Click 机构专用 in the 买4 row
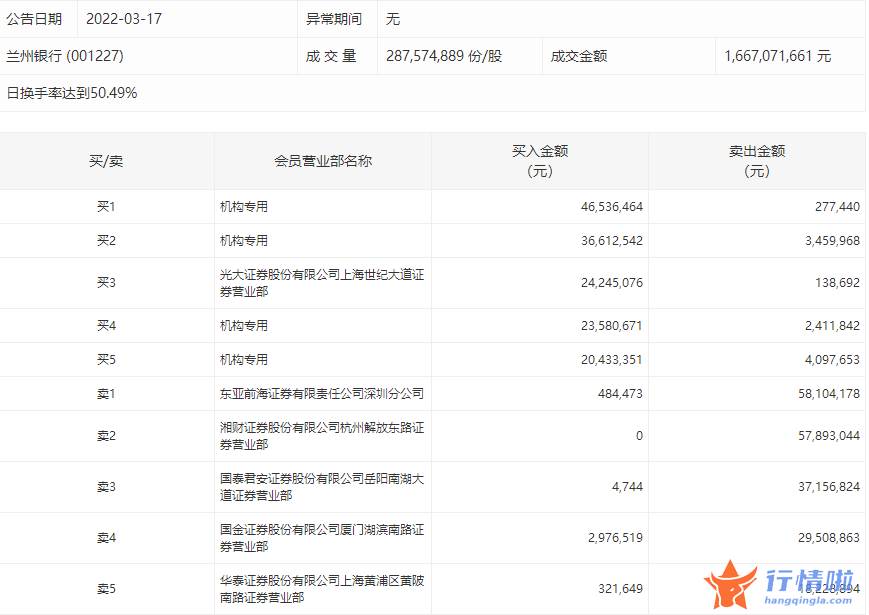The image size is (869, 615). 244,325
